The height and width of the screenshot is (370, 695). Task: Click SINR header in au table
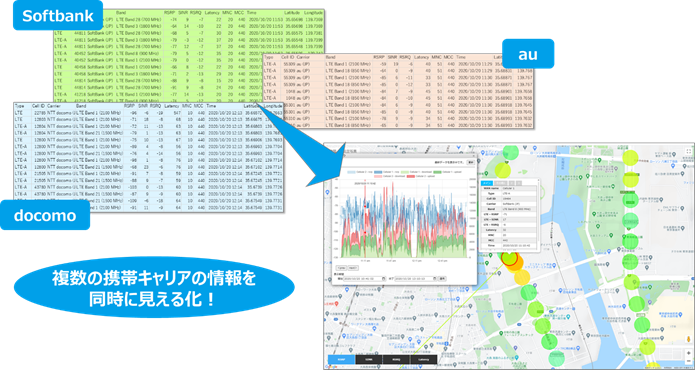click(x=392, y=58)
